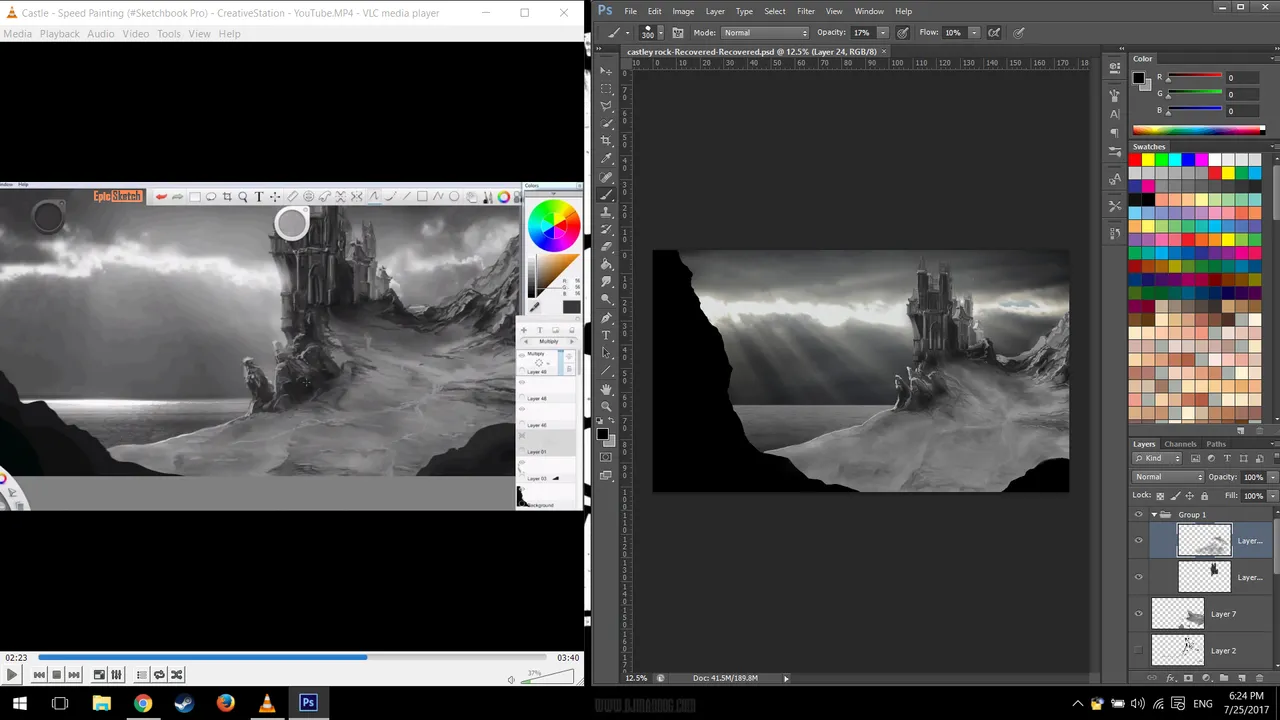
Task: Switch to the Paths tab
Action: pos(1216,444)
